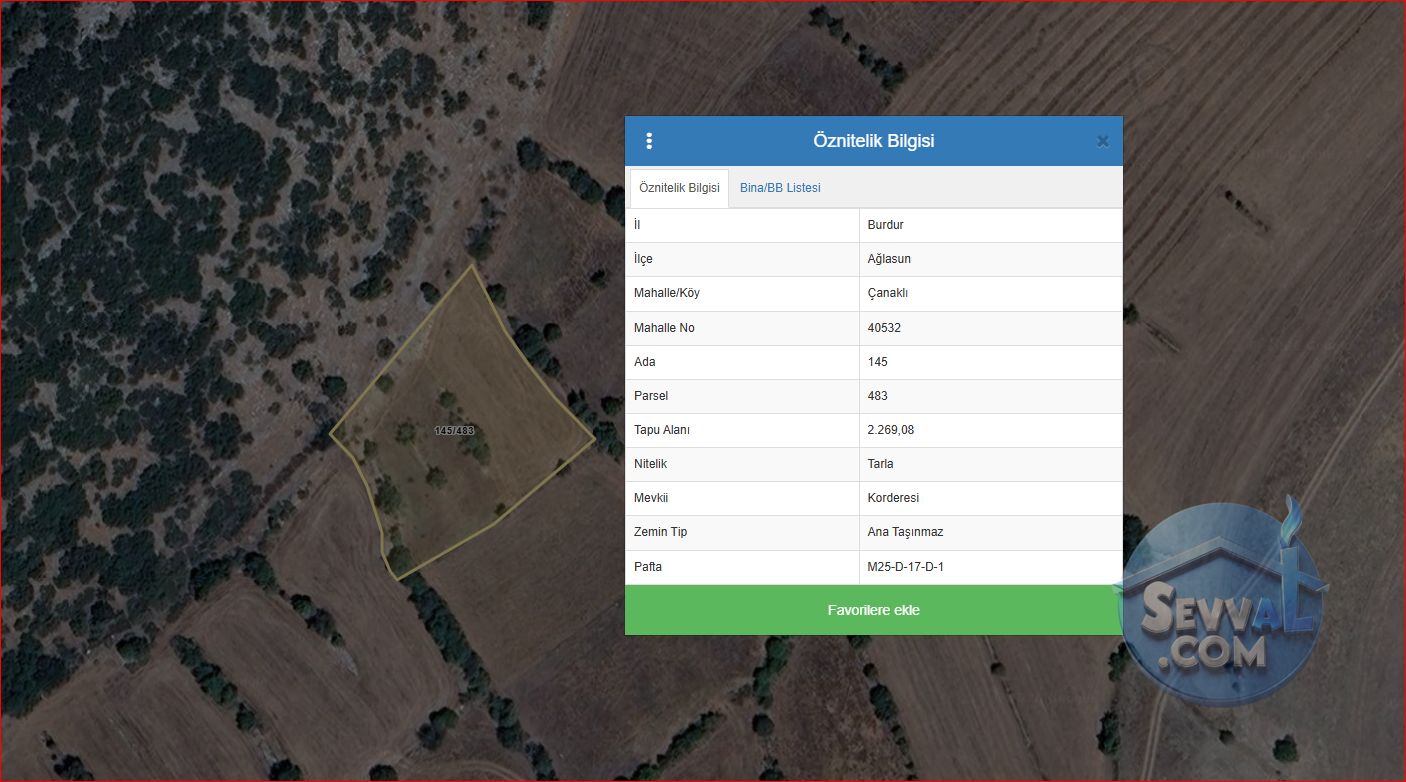
Task: Close the Öznitelik Bilgisi panel
Action: coord(1102,141)
